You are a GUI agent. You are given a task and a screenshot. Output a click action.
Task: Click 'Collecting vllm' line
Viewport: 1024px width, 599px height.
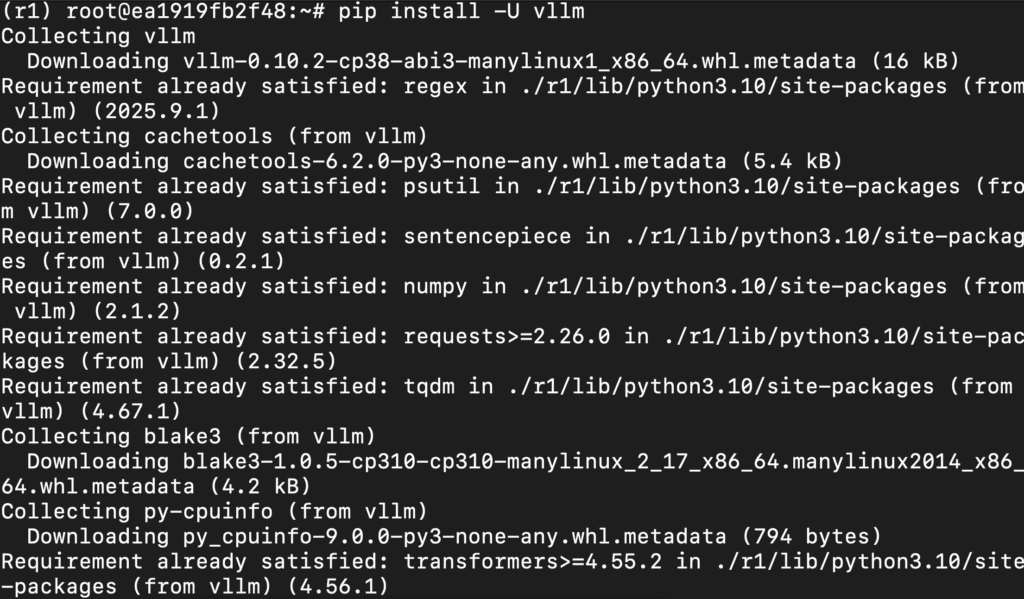pyautogui.click(x=98, y=36)
